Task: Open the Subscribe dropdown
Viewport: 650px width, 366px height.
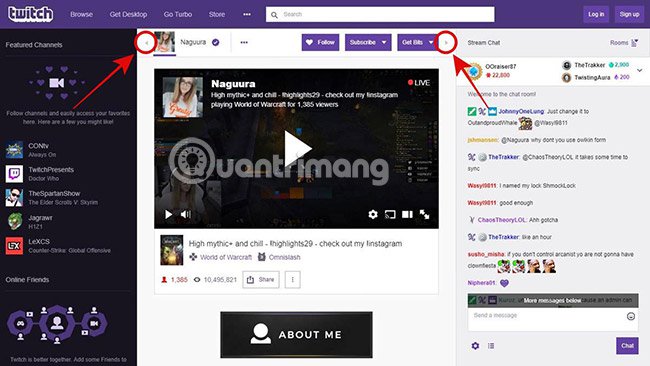Action: [368, 42]
